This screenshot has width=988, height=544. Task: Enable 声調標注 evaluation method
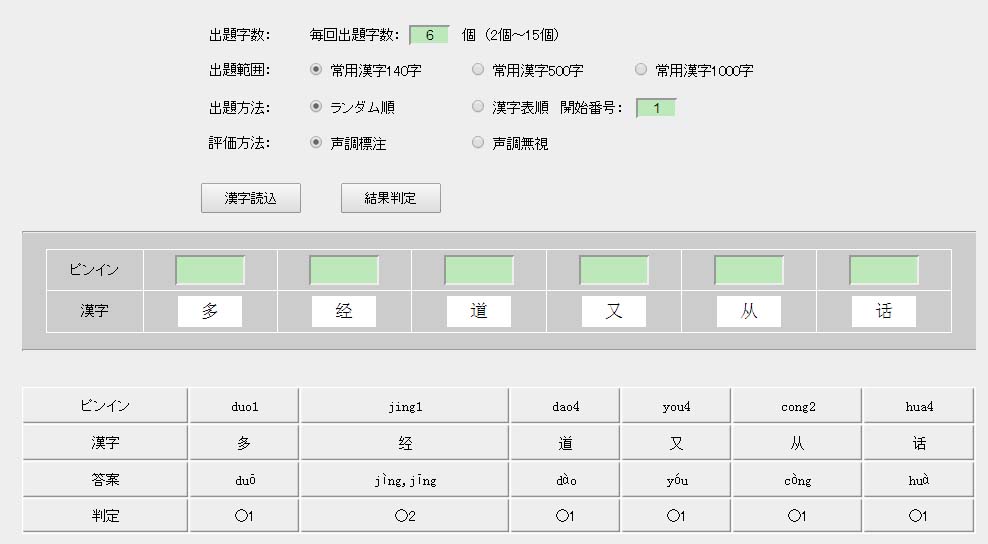click(x=316, y=142)
